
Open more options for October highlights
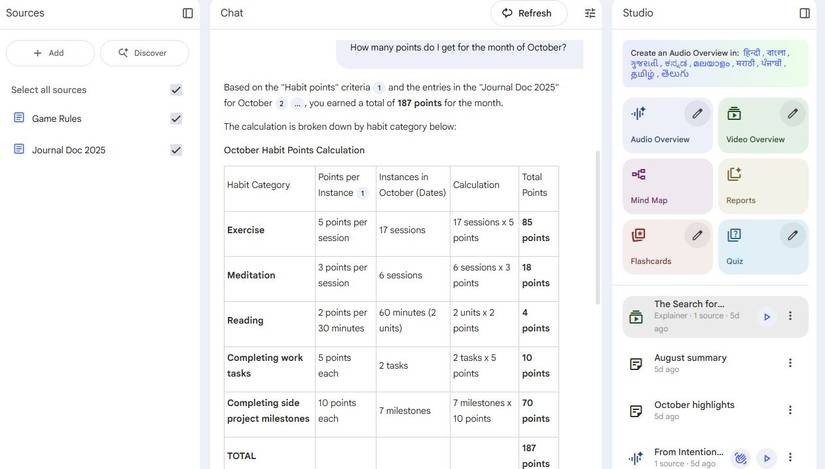pyautogui.click(x=790, y=410)
